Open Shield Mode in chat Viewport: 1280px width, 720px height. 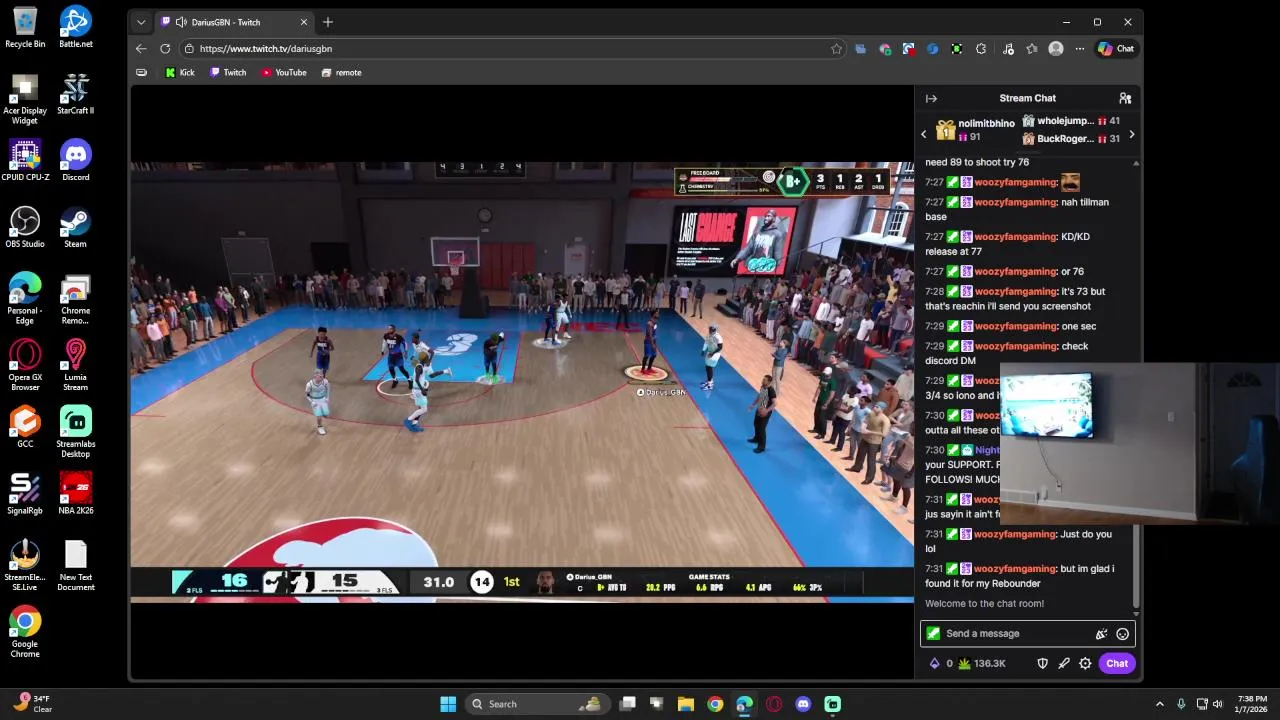1042,663
